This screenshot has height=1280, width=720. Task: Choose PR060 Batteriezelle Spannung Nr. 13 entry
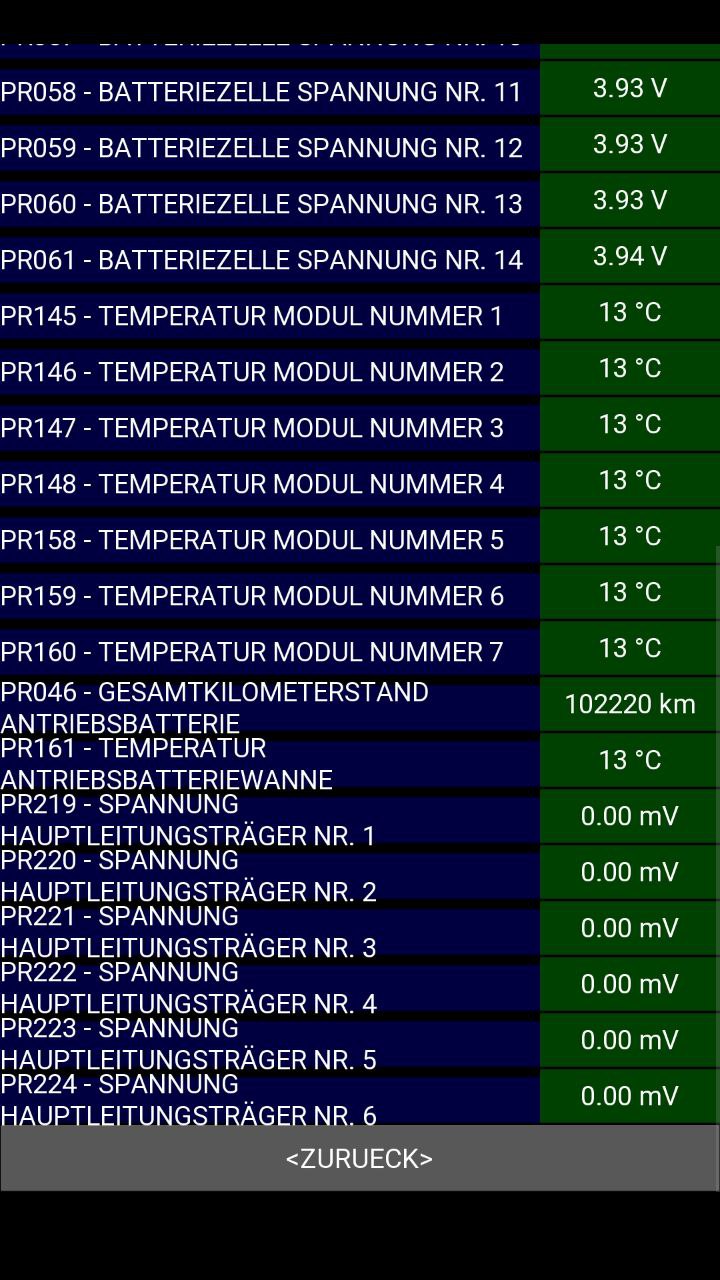(x=262, y=204)
